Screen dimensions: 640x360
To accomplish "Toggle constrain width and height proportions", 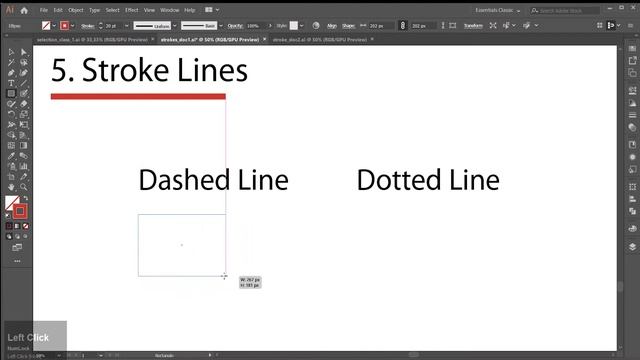I will pyautogui.click(x=402, y=25).
